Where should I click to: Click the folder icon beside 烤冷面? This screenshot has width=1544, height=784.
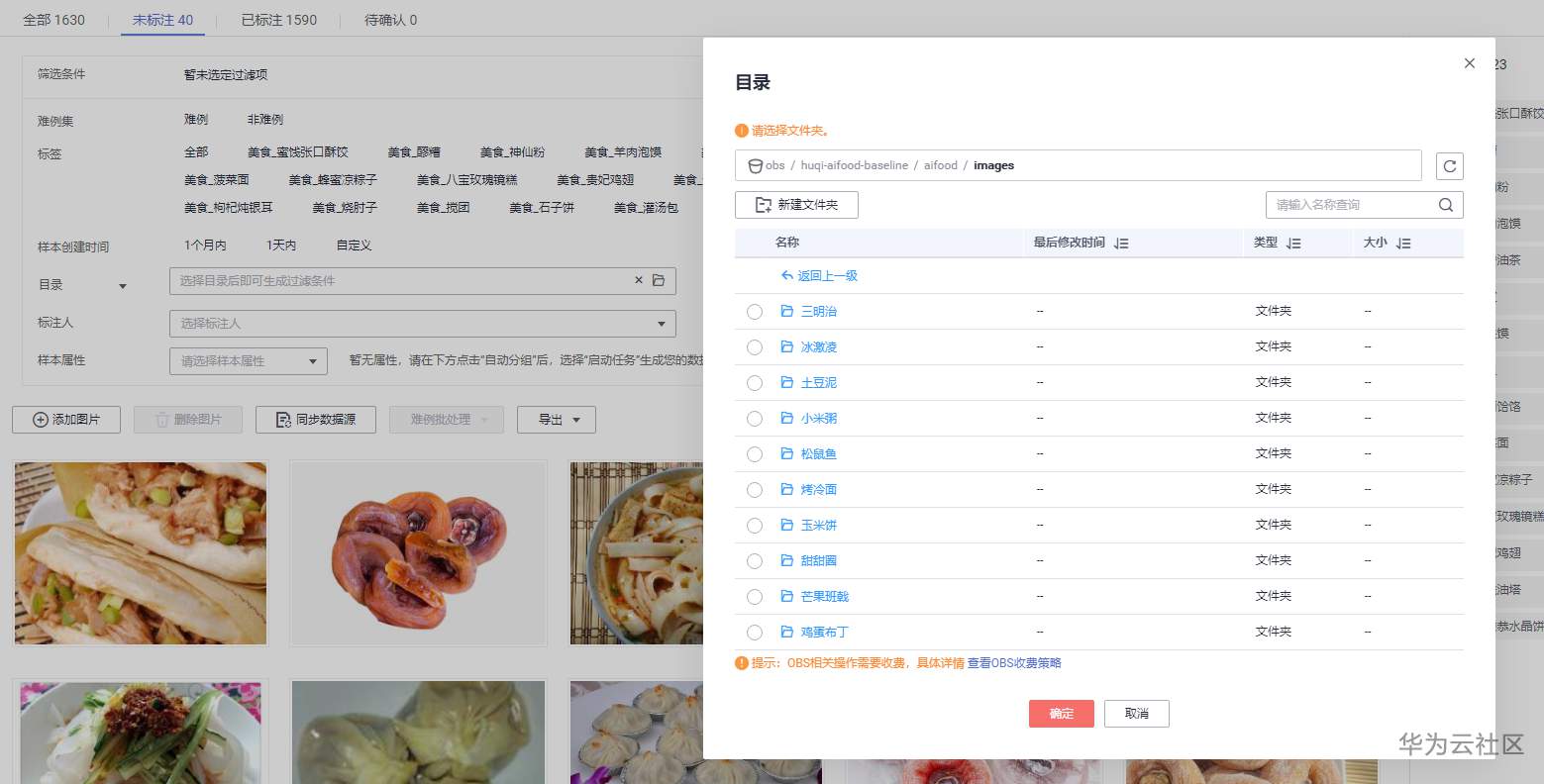(787, 489)
